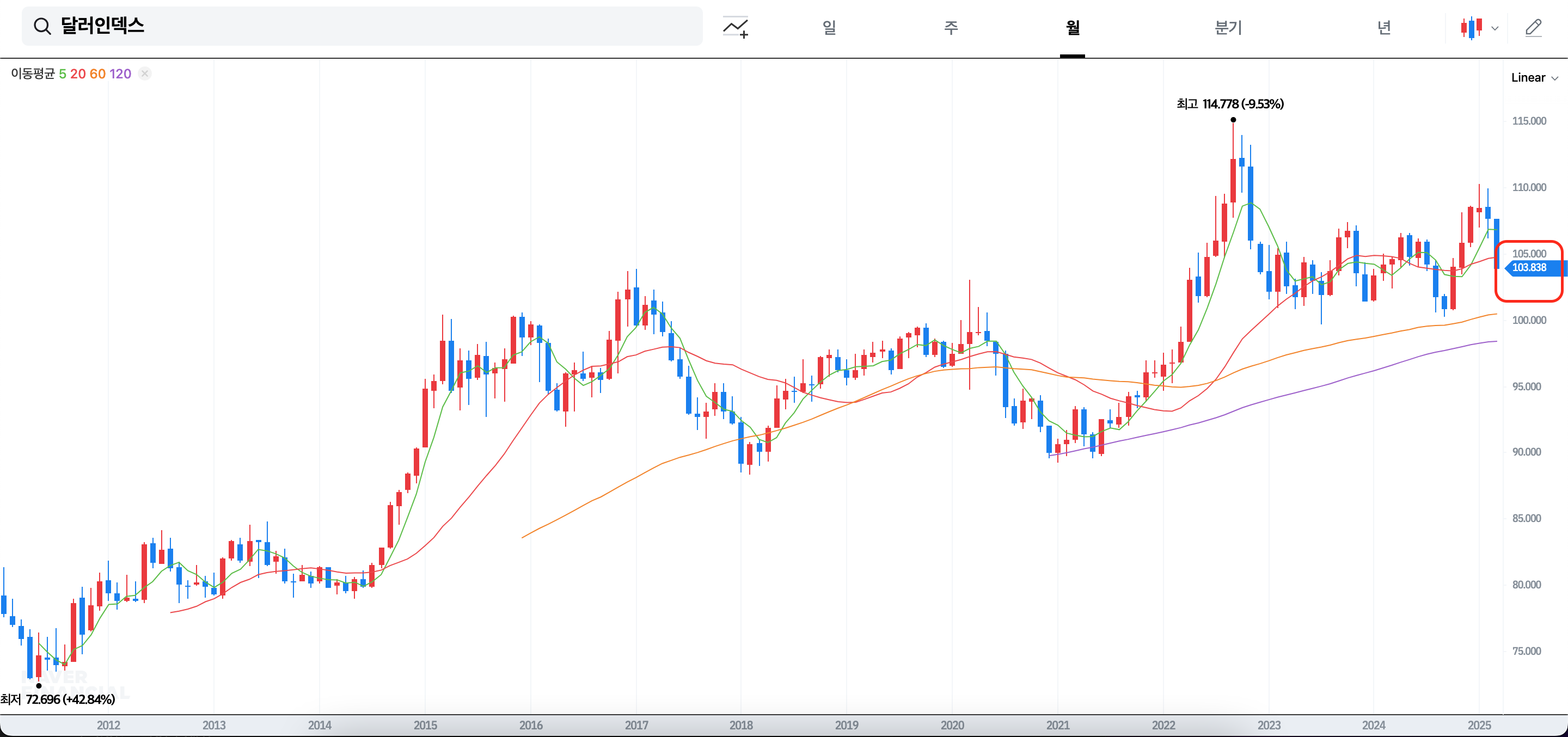Click the purple 120-period moving average value
This screenshot has width=1568, height=737.
[120, 73]
